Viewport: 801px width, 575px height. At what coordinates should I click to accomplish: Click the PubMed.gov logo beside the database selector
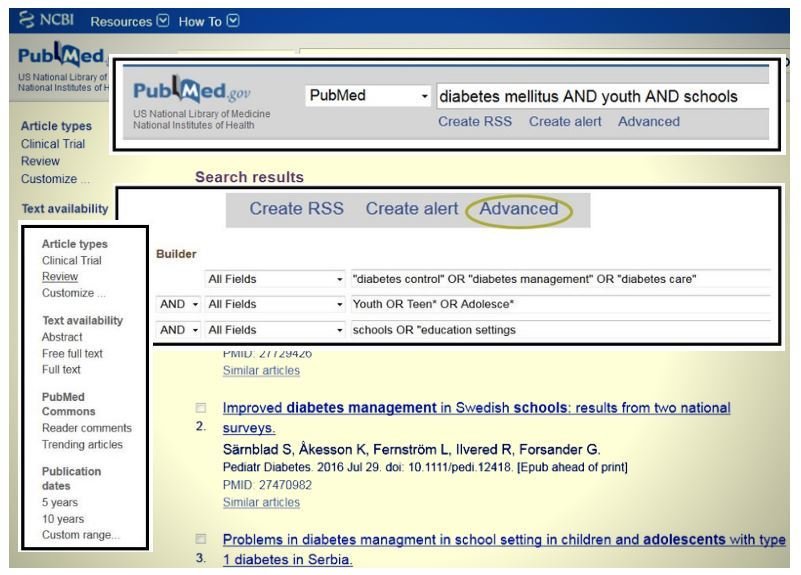192,90
